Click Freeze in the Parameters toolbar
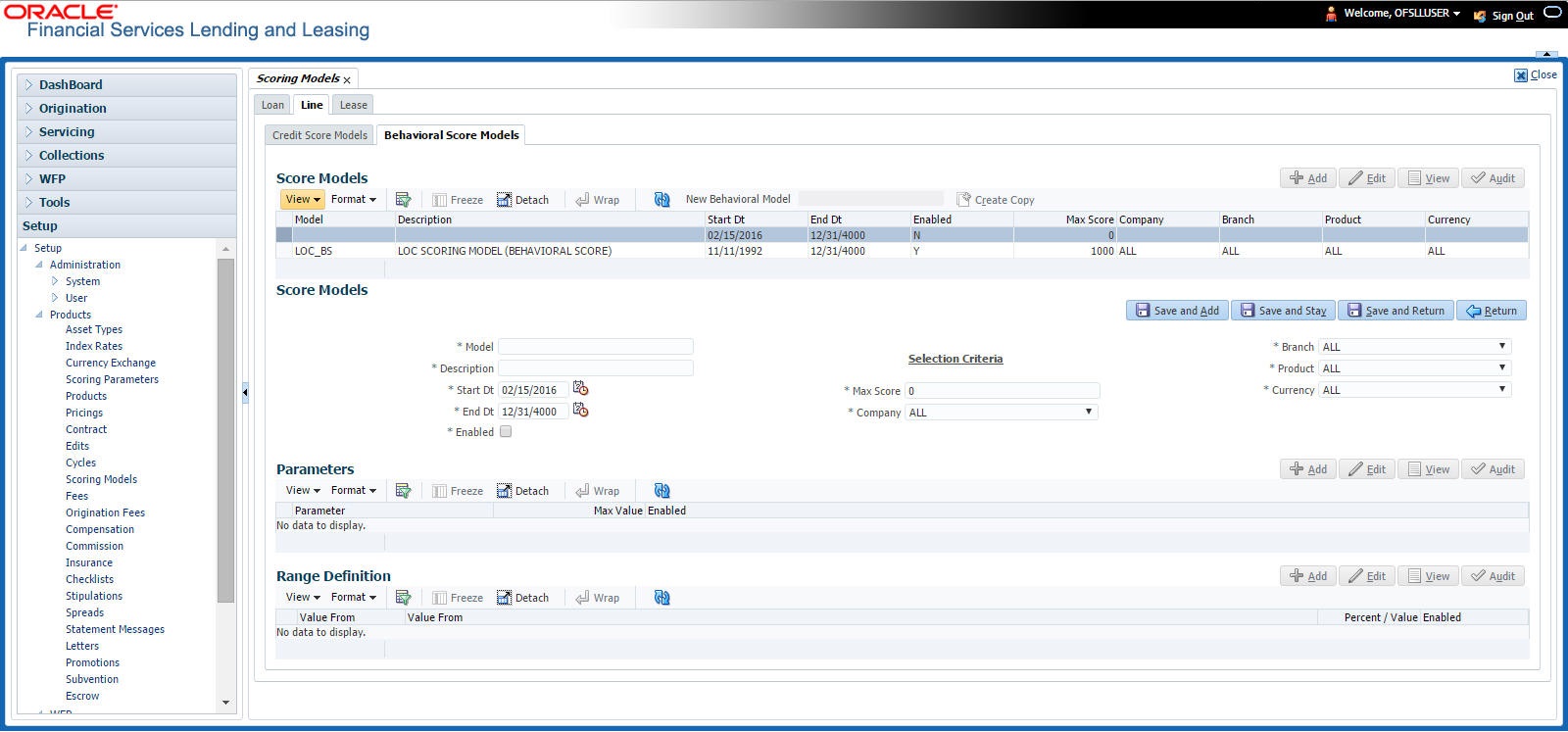 click(x=458, y=490)
